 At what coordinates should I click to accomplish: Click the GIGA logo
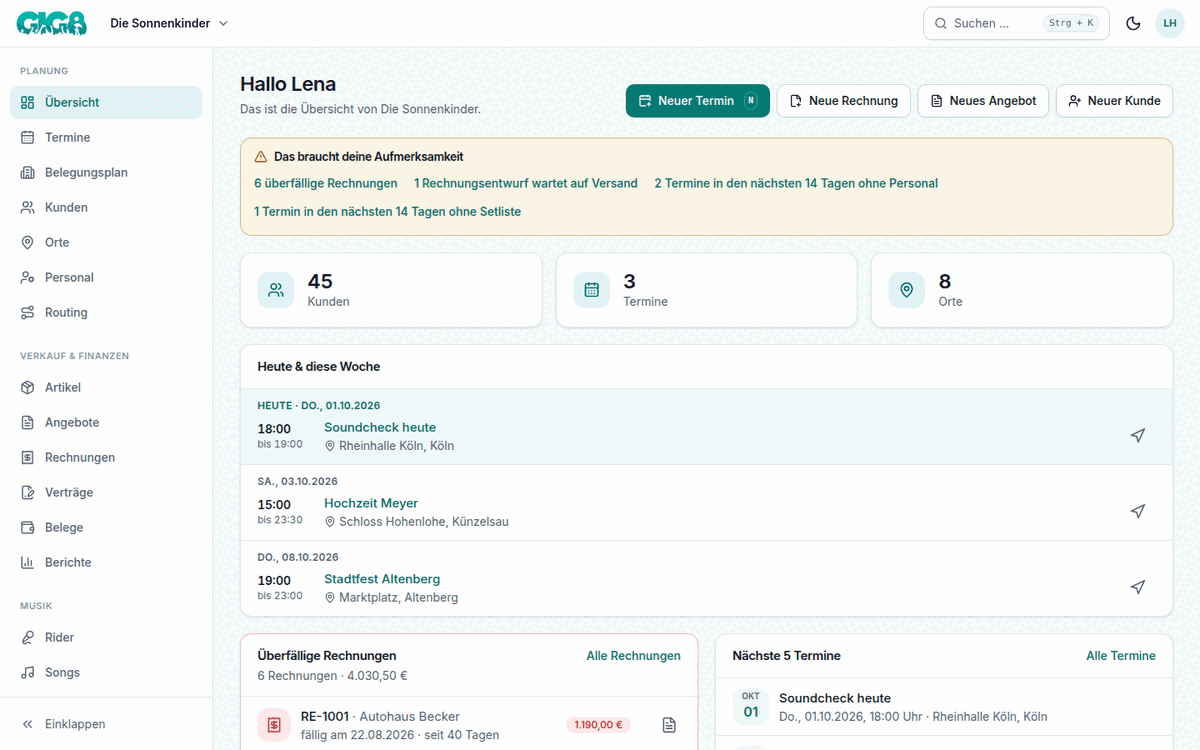(x=52, y=23)
